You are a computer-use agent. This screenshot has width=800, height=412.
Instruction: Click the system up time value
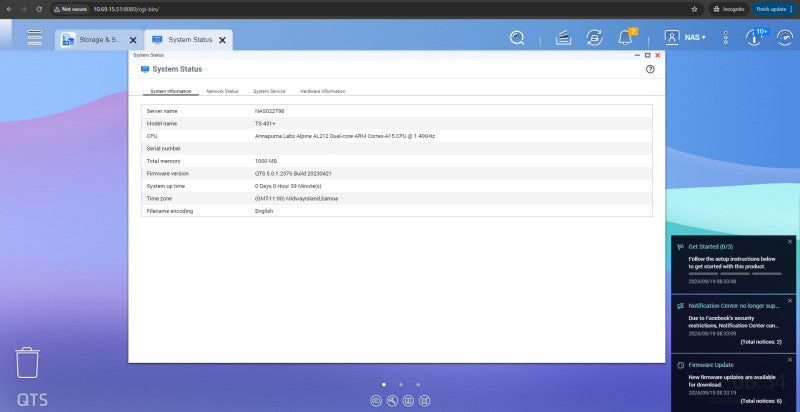(288, 186)
